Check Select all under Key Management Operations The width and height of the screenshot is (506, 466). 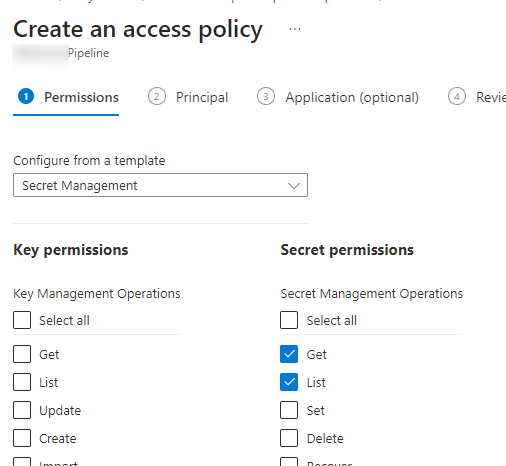point(22,320)
